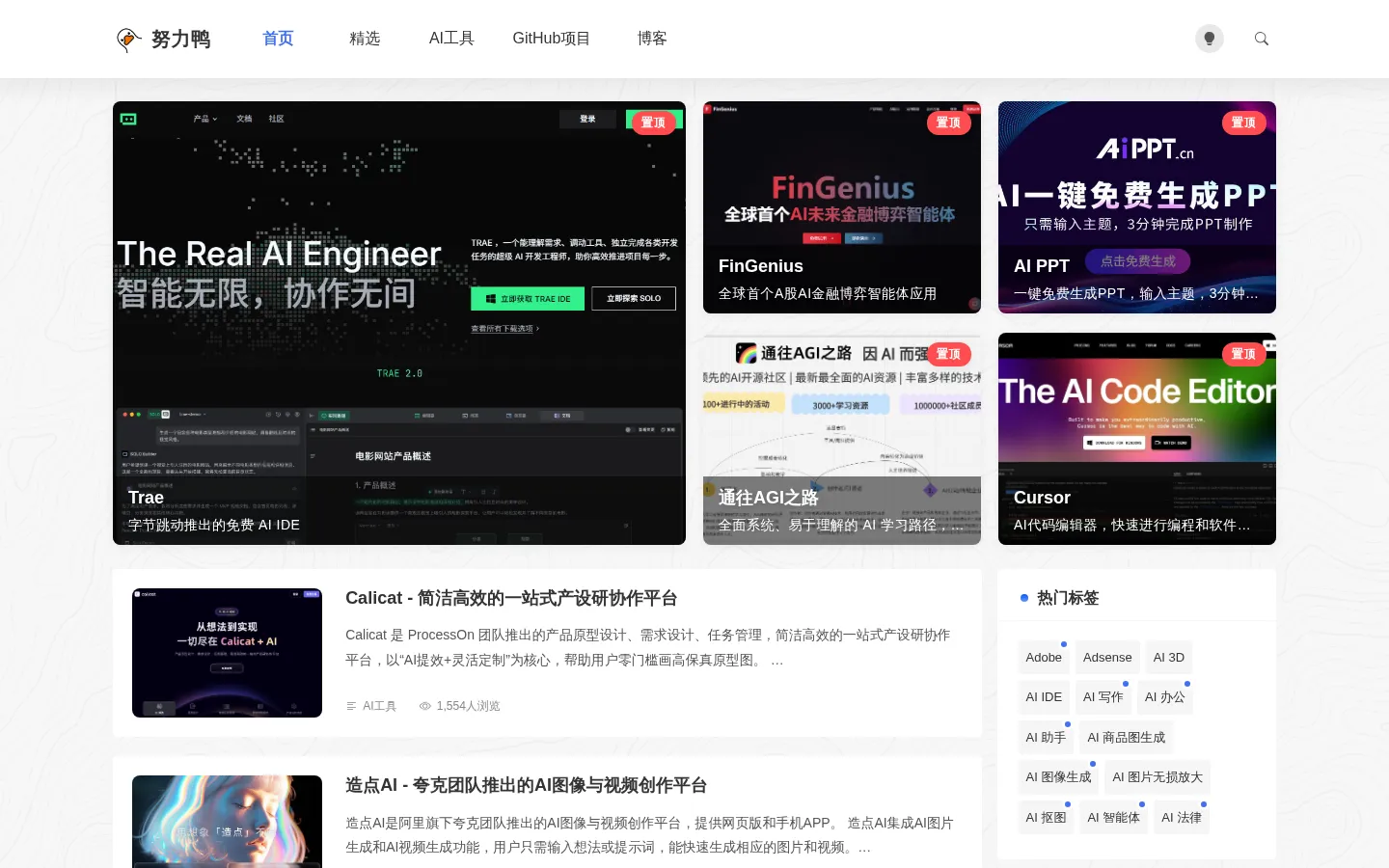
Task: Open the AI PPT featured card
Action: (1137, 207)
